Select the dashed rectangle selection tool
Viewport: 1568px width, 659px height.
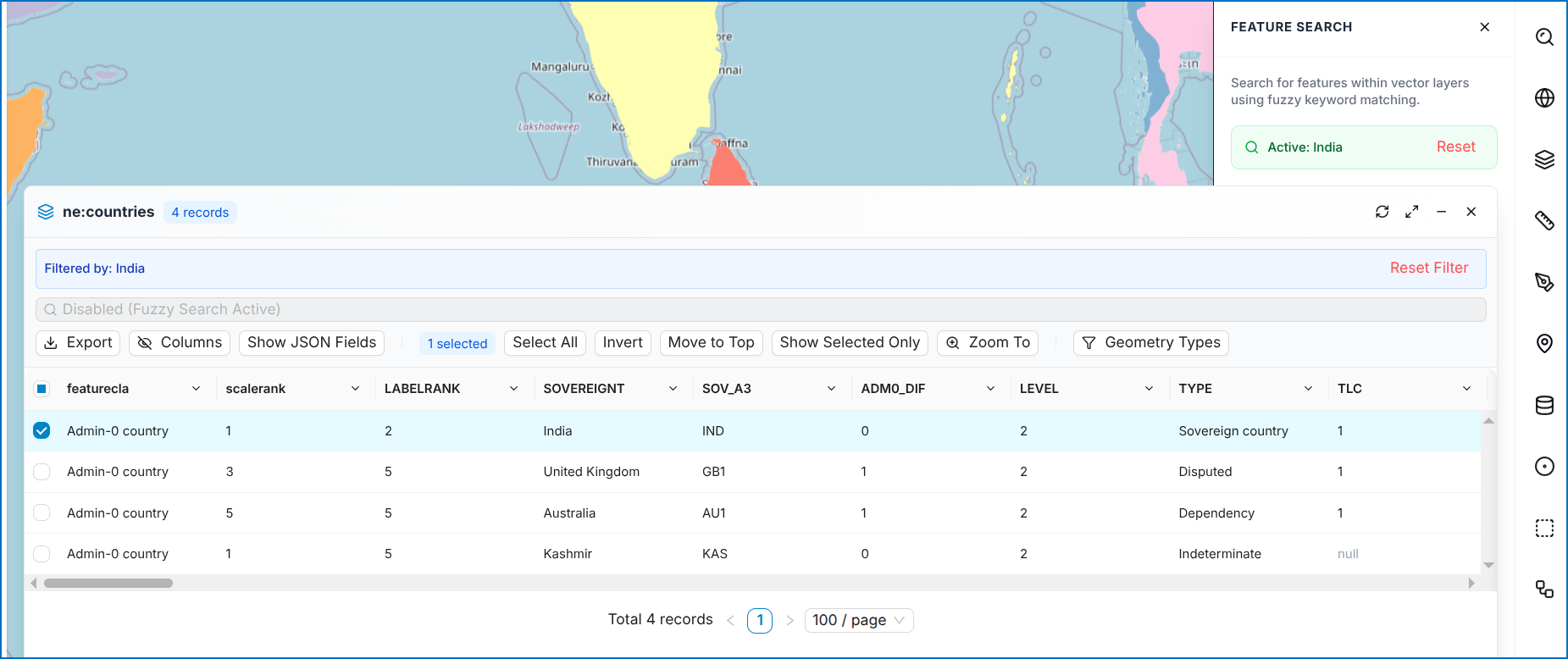click(x=1544, y=528)
